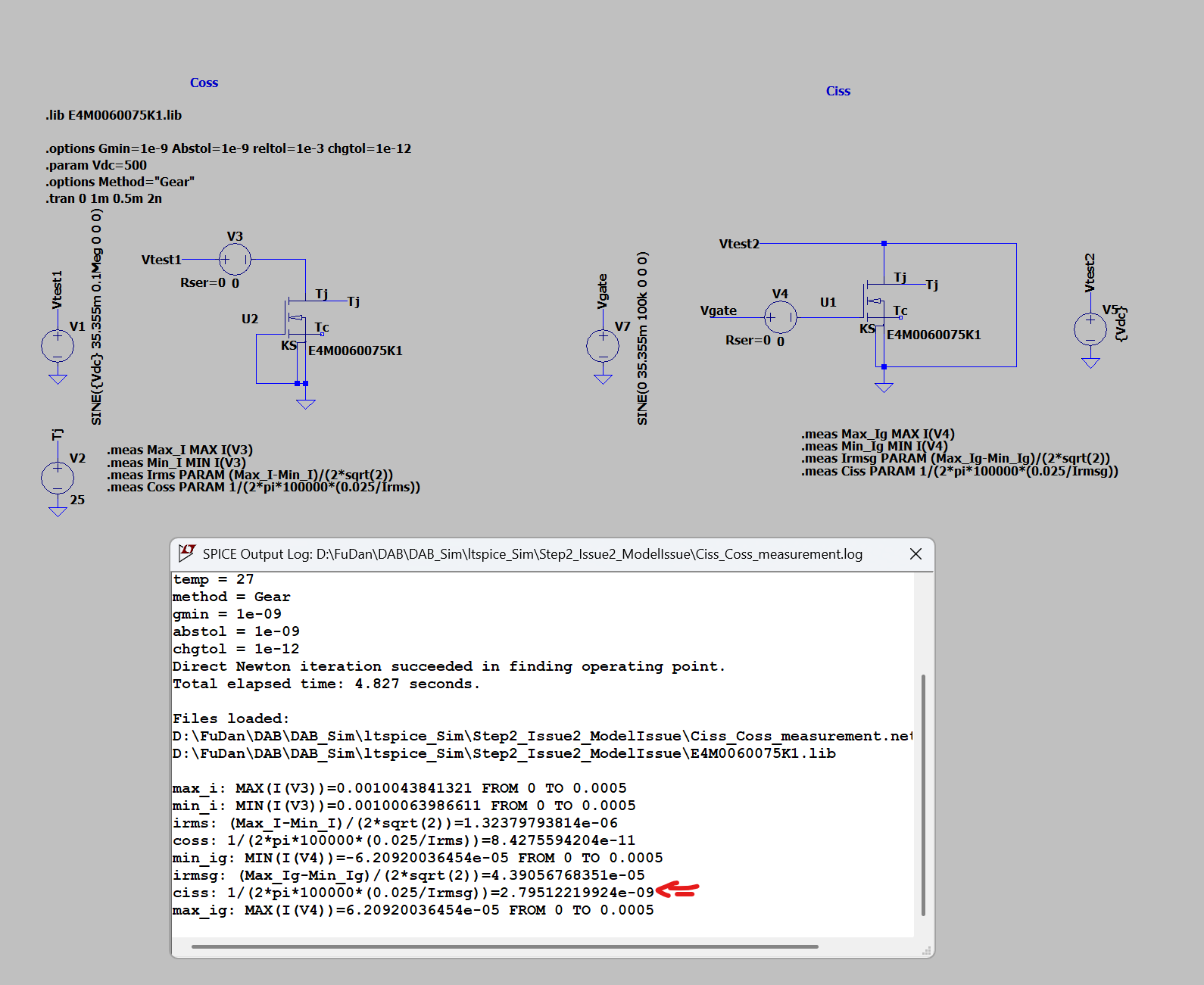Select the V3 voltage source symbol
The width and height of the screenshot is (1204, 985).
click(x=235, y=259)
